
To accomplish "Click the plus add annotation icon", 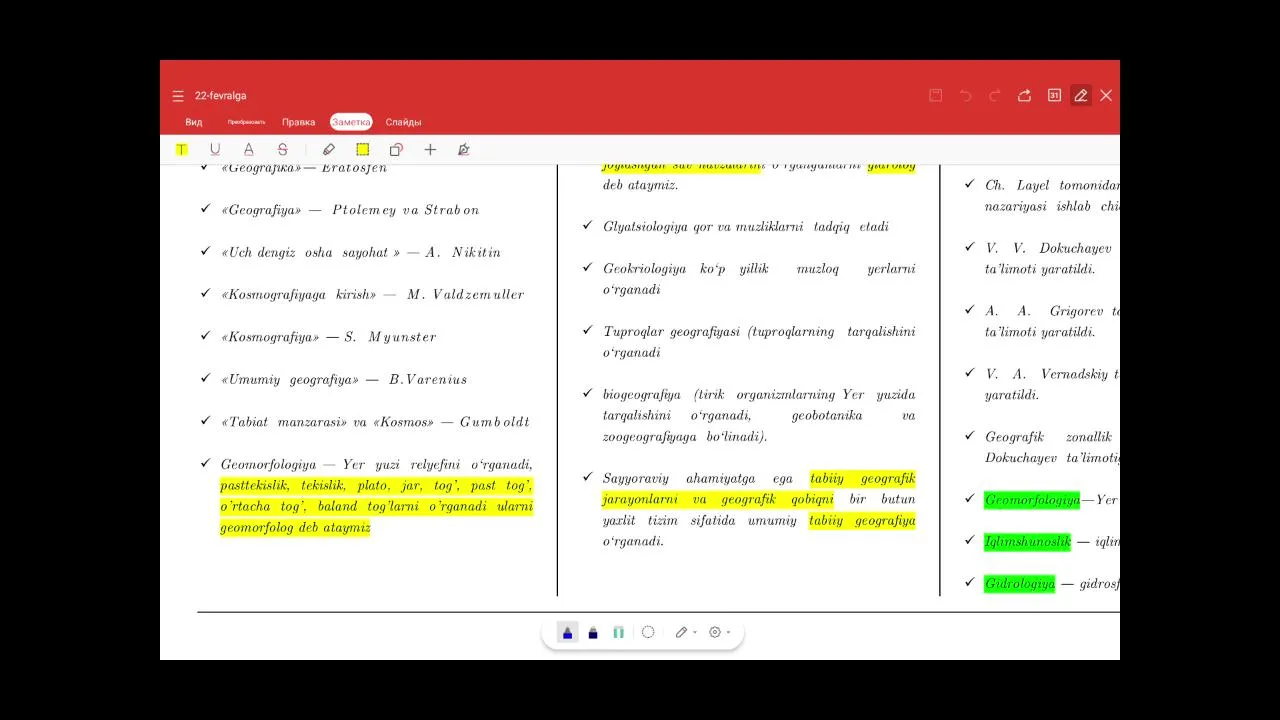I will pos(430,150).
